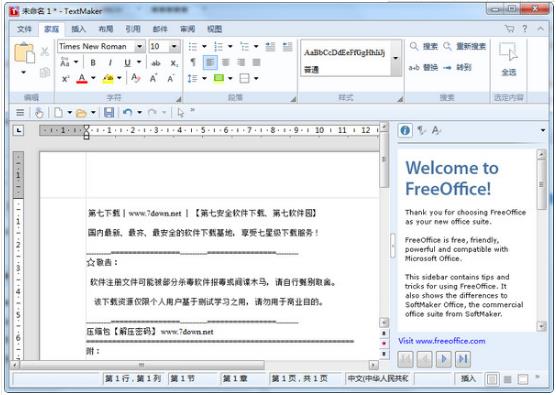Switch to first view mode in status bar
556x395 pixels.
pyautogui.click(x=492, y=379)
